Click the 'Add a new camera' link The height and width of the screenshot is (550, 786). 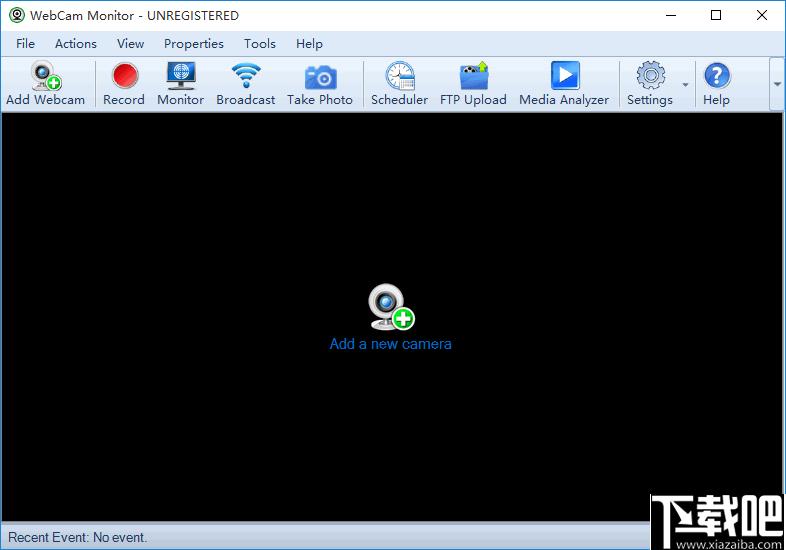coord(390,344)
